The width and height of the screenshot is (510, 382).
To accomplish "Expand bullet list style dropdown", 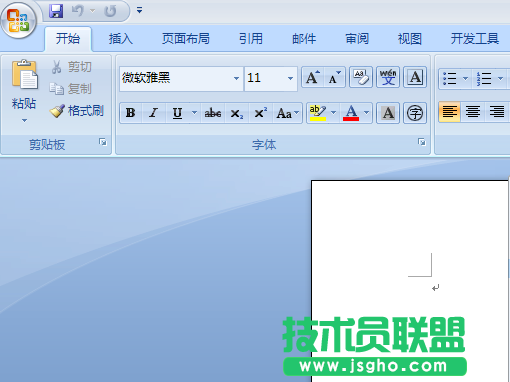I will (466, 79).
